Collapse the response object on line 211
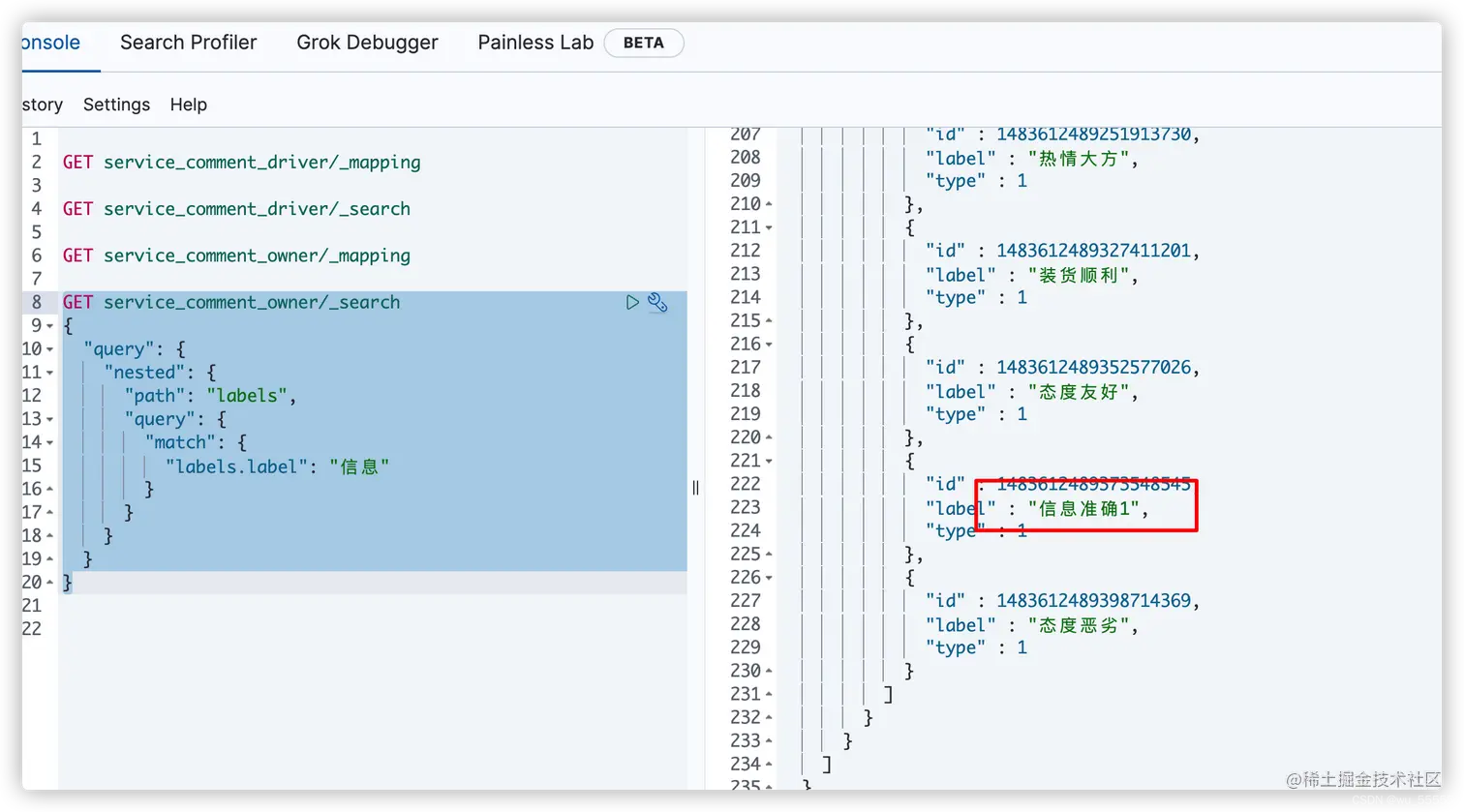Image resolution: width=1464 pixels, height=812 pixels. (x=769, y=227)
